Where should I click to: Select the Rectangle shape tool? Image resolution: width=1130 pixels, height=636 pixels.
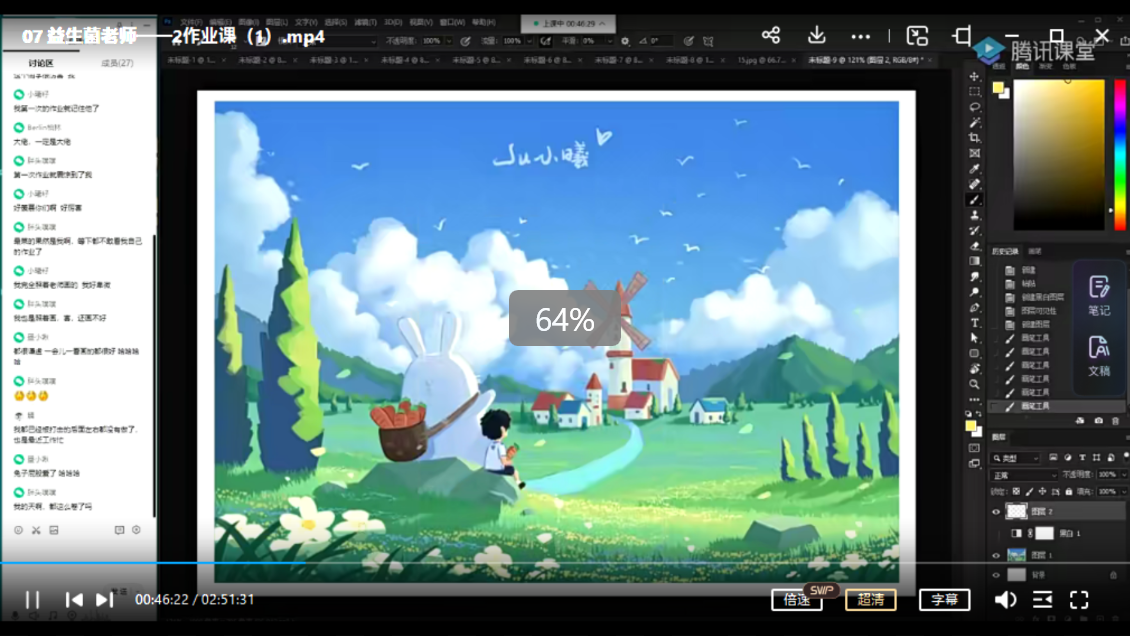[974, 354]
